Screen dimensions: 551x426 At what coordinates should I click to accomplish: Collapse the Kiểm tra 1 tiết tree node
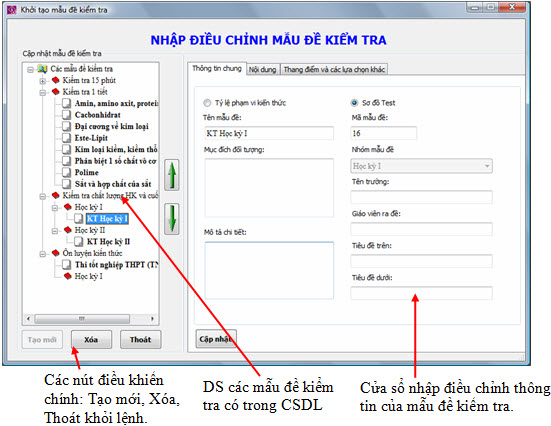click(43, 92)
